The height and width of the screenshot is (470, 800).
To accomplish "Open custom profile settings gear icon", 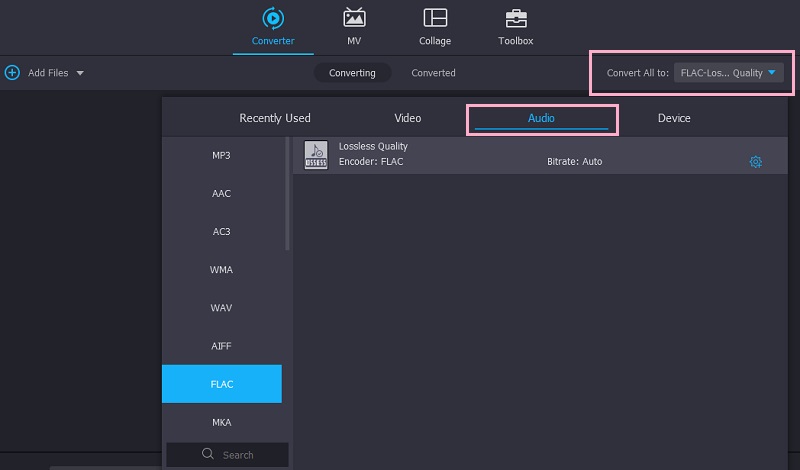I will pos(756,162).
